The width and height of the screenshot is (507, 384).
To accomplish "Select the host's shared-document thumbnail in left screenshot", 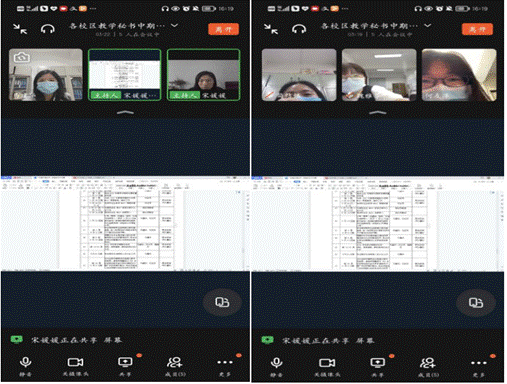I will (125, 75).
